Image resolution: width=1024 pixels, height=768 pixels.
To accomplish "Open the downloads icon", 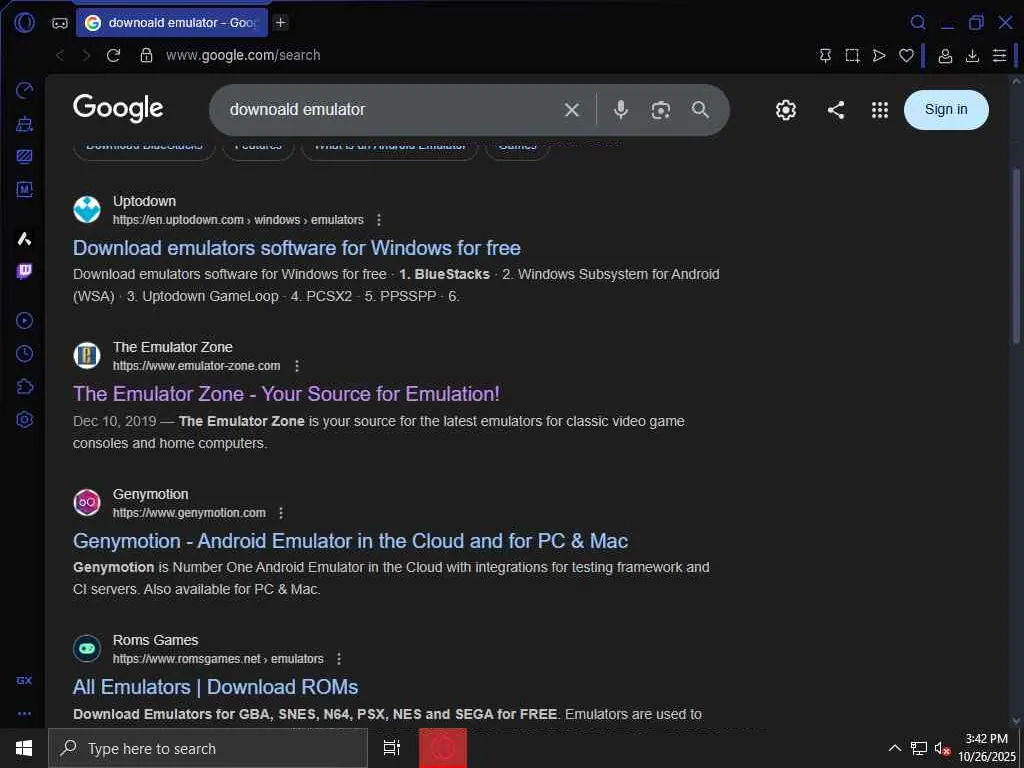I will tap(972, 56).
